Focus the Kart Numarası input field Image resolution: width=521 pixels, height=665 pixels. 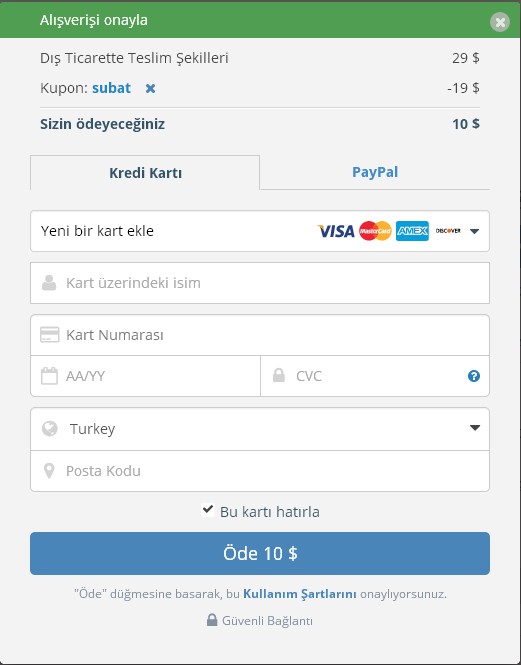pos(260,335)
